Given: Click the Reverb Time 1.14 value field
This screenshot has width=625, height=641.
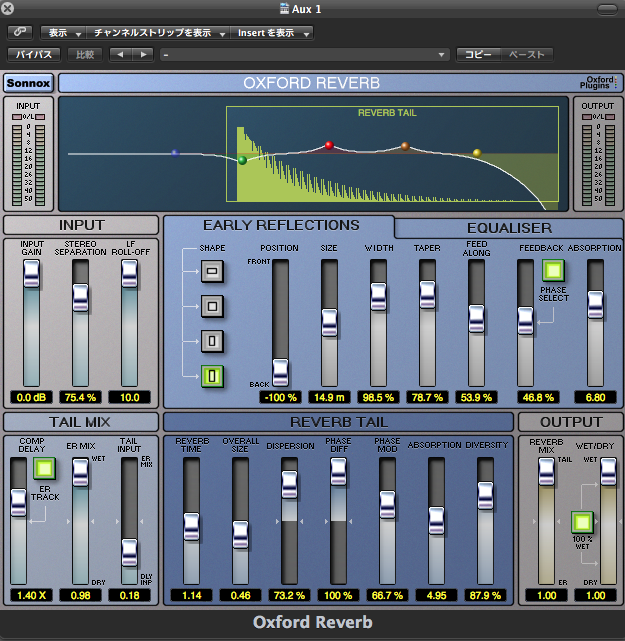Looking at the screenshot, I should [x=192, y=595].
